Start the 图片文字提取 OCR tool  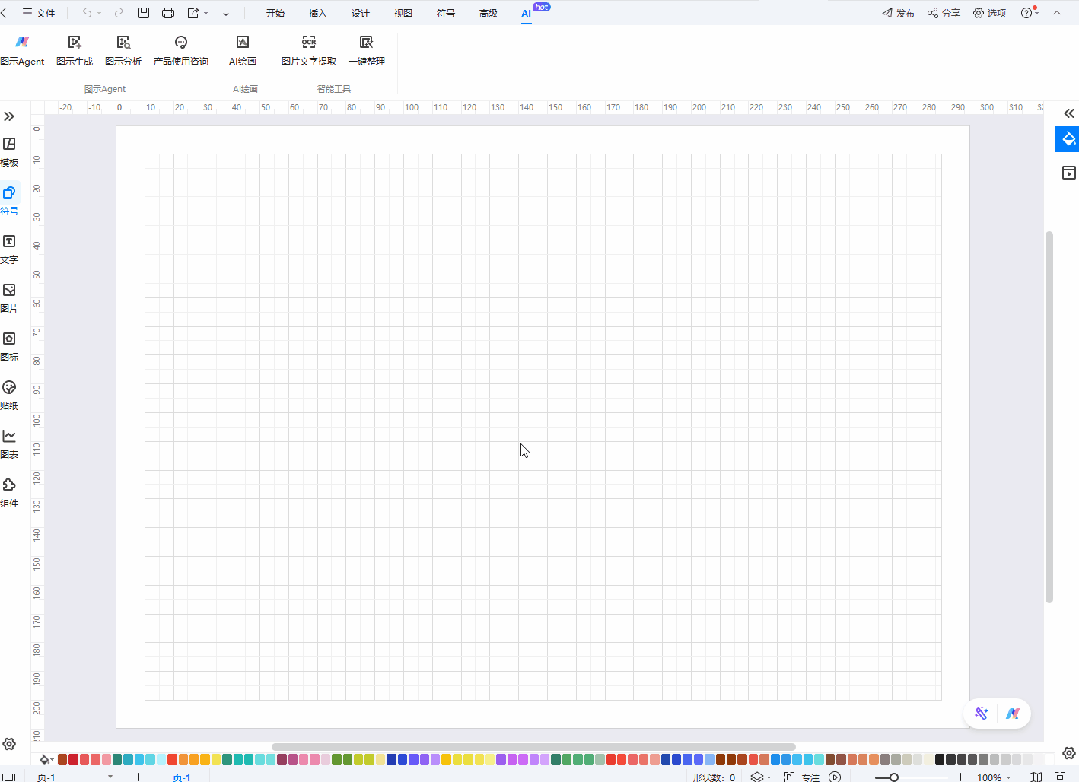point(309,51)
